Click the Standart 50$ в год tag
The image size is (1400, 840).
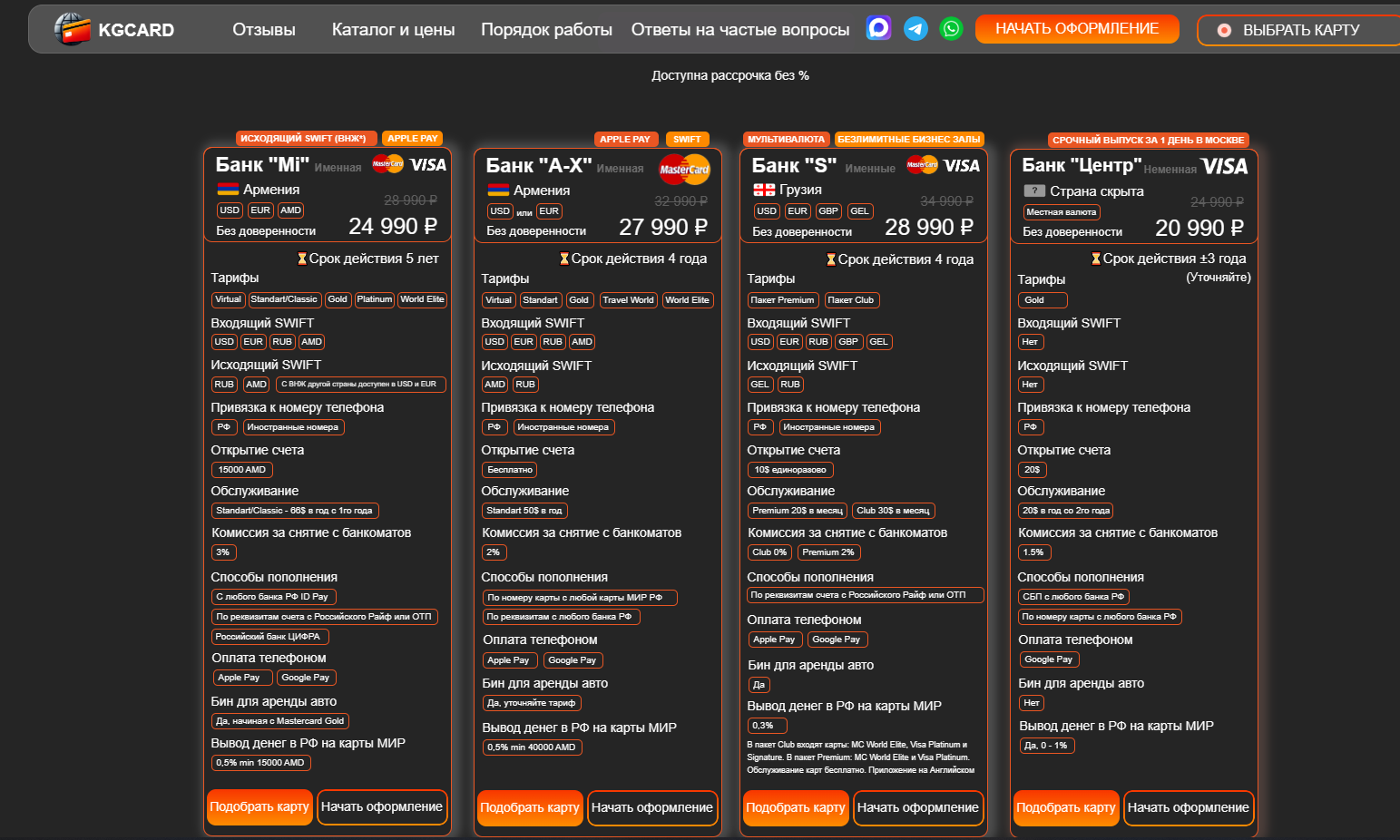pyautogui.click(x=525, y=511)
